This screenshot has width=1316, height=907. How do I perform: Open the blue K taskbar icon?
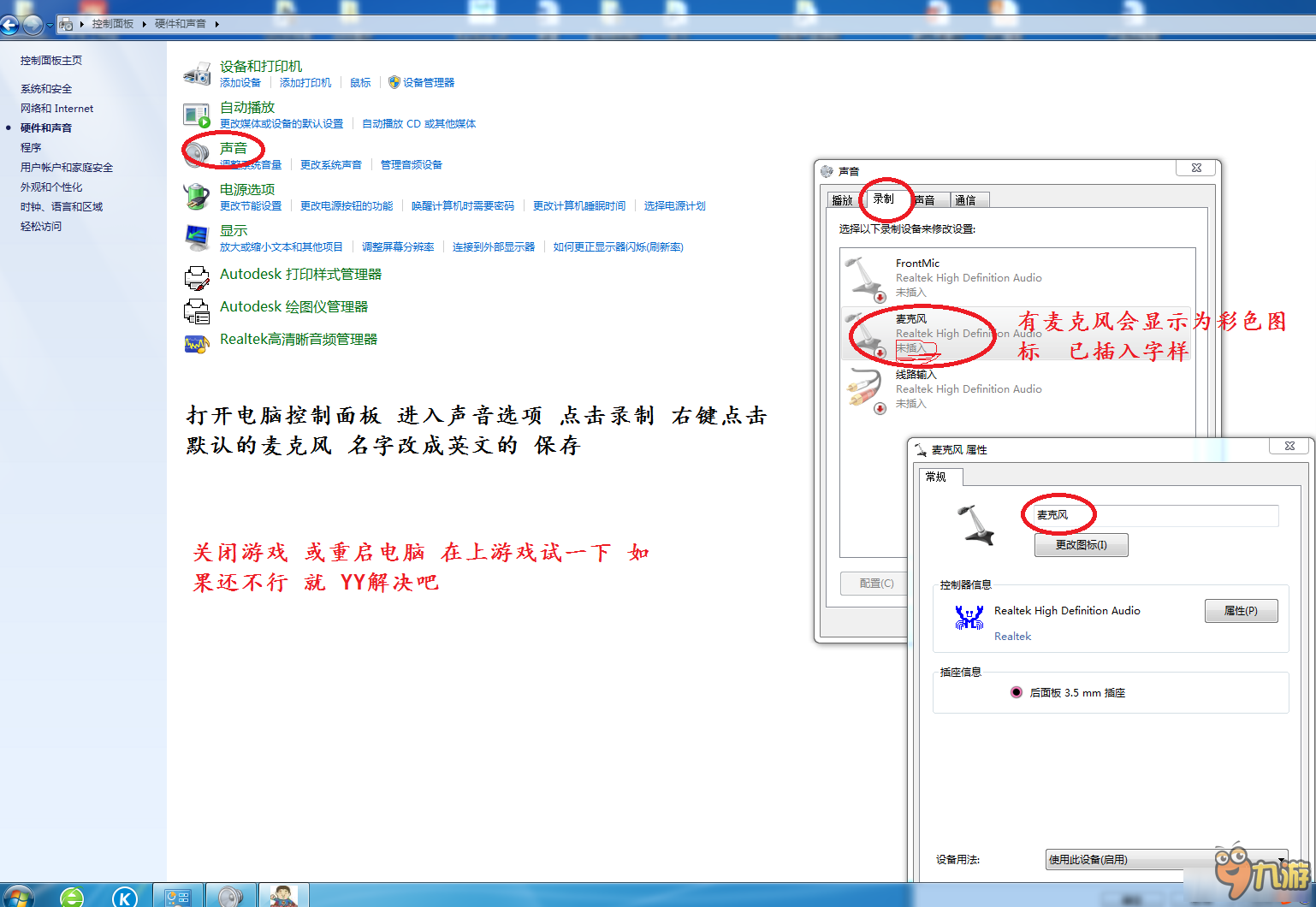(125, 897)
